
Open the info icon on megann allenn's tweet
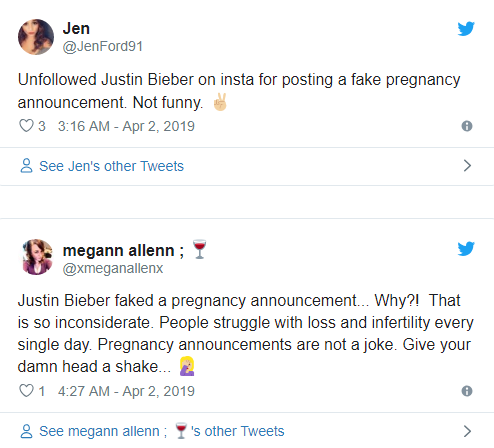click(x=467, y=391)
